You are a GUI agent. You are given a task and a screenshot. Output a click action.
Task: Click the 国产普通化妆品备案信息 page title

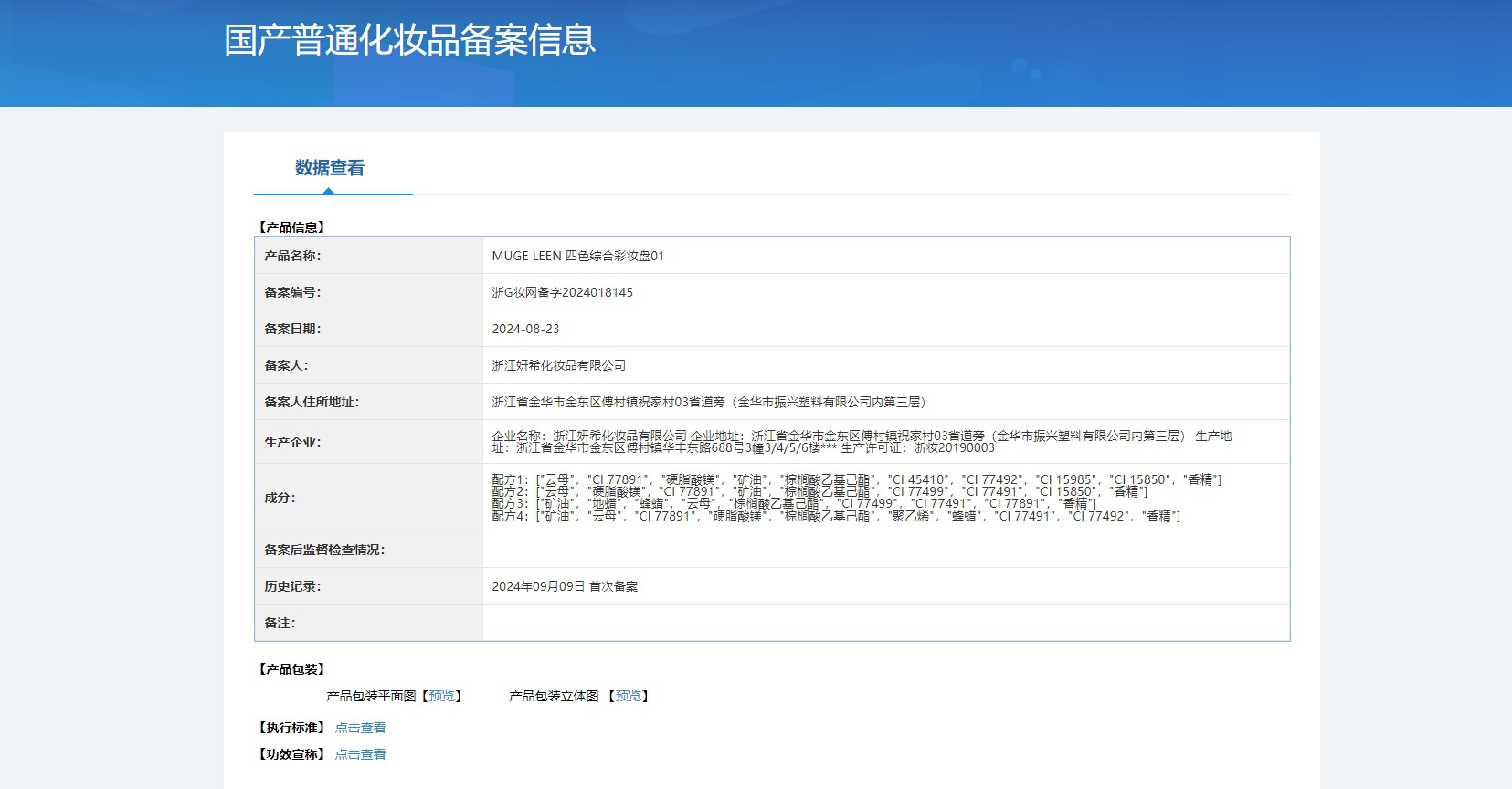(409, 40)
